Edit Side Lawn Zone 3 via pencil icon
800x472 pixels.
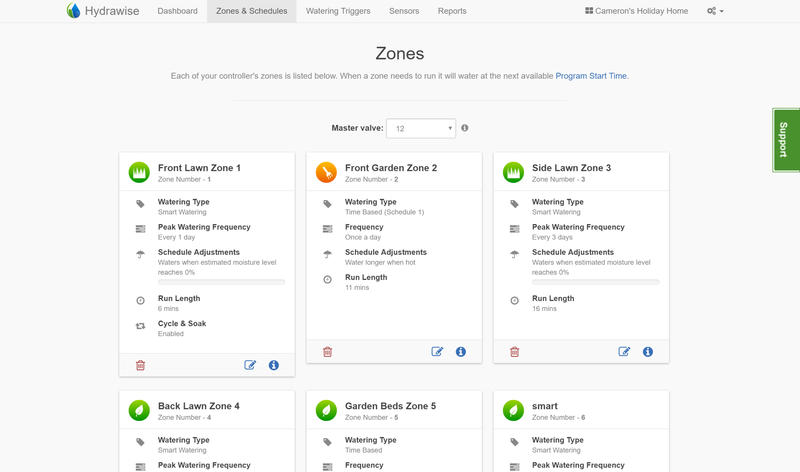[x=624, y=352]
